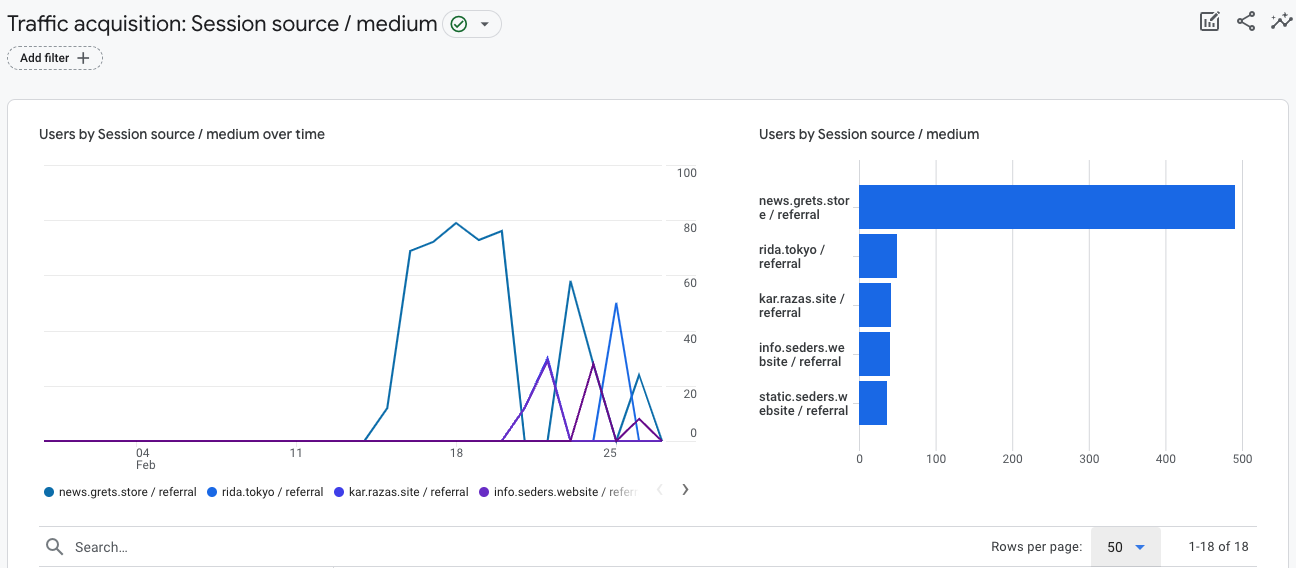1296x568 pixels.
Task: Click the news.grets.store legend color dot
Action: point(49,492)
